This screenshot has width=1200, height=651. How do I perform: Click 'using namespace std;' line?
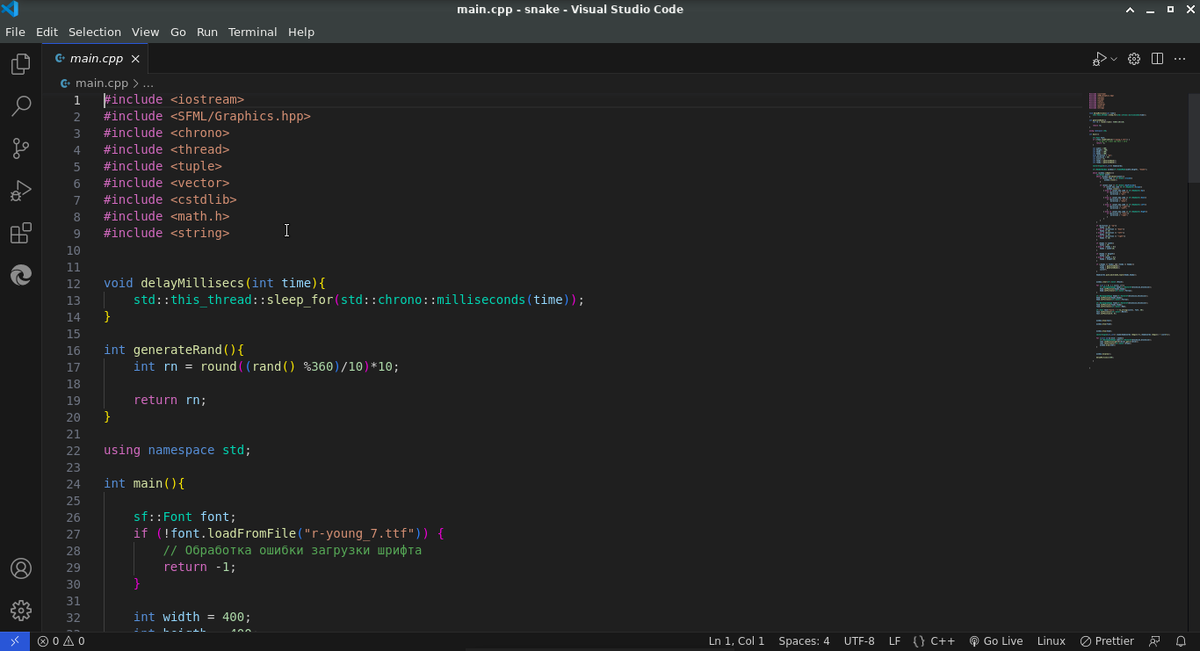tap(177, 450)
